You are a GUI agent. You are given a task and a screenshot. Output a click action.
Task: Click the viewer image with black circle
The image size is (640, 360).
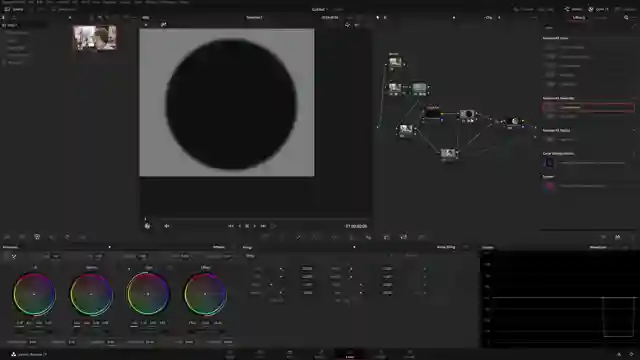pyautogui.click(x=227, y=102)
